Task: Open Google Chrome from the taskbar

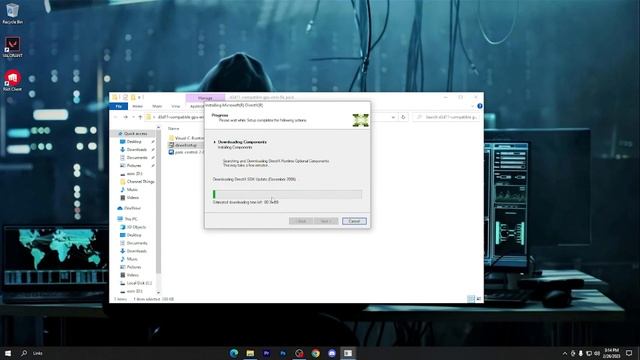Action: point(316,353)
